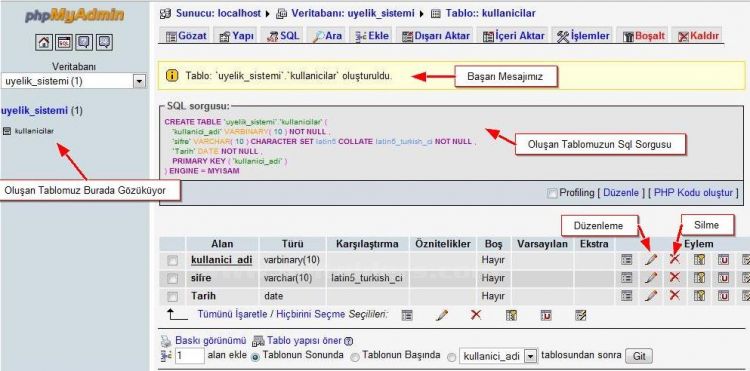Delete the kullanici_adi field with red X
The height and width of the screenshot is (371, 750).
pyautogui.click(x=674, y=259)
